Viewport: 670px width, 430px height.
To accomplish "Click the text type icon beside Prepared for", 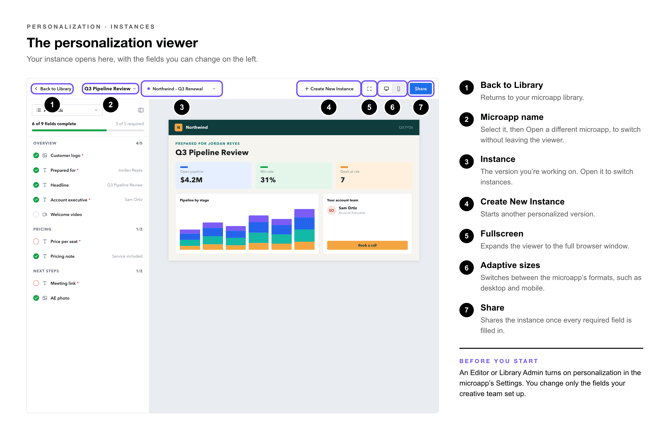I will (x=44, y=170).
